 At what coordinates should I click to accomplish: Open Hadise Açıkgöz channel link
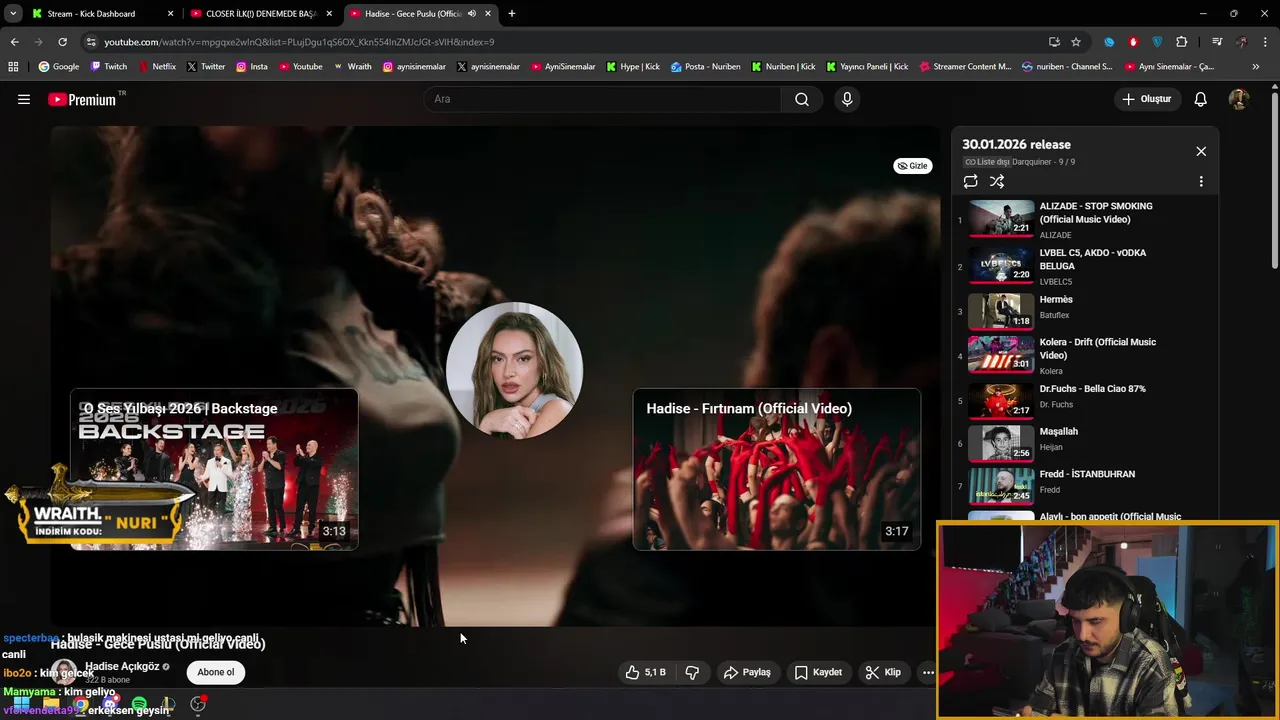(122, 667)
